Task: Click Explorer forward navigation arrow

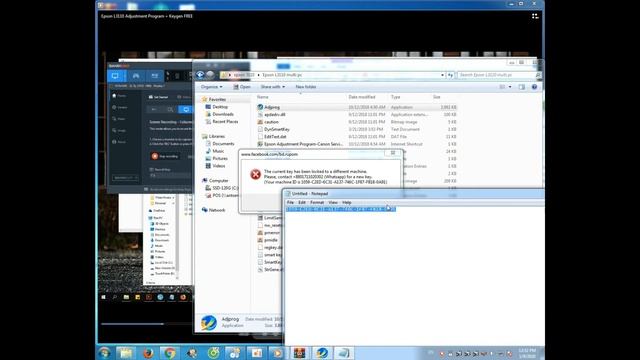Action: [x=210, y=75]
